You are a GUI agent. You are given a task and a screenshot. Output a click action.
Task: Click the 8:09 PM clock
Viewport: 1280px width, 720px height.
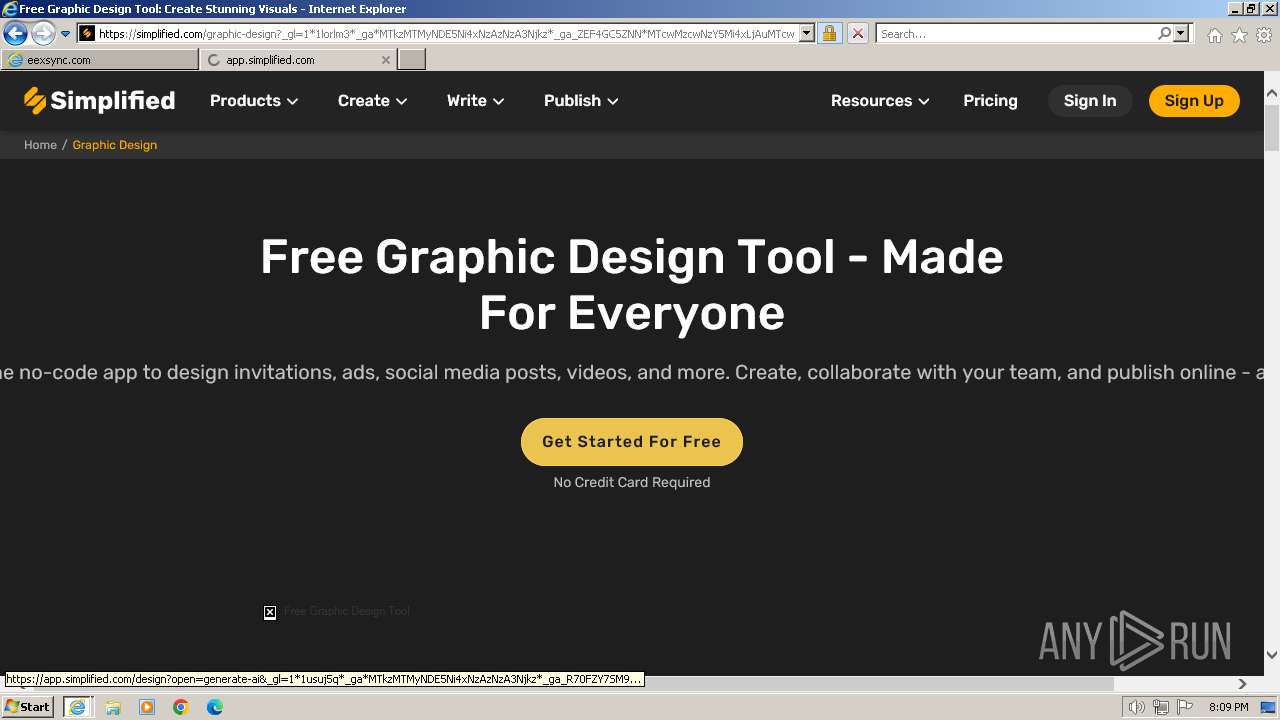[1228, 708]
